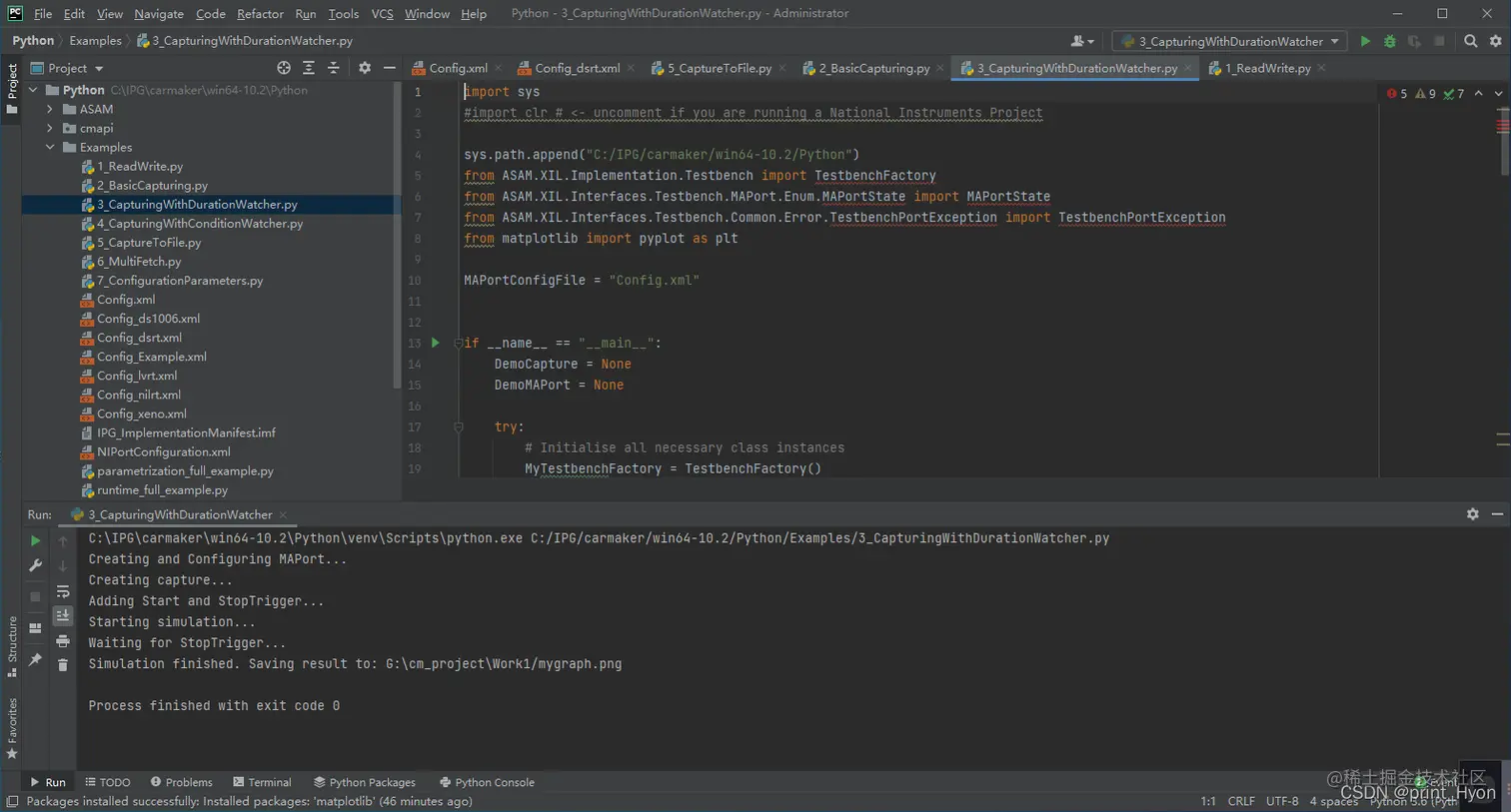Click the UTF-8 encoding status entry

(1282, 801)
